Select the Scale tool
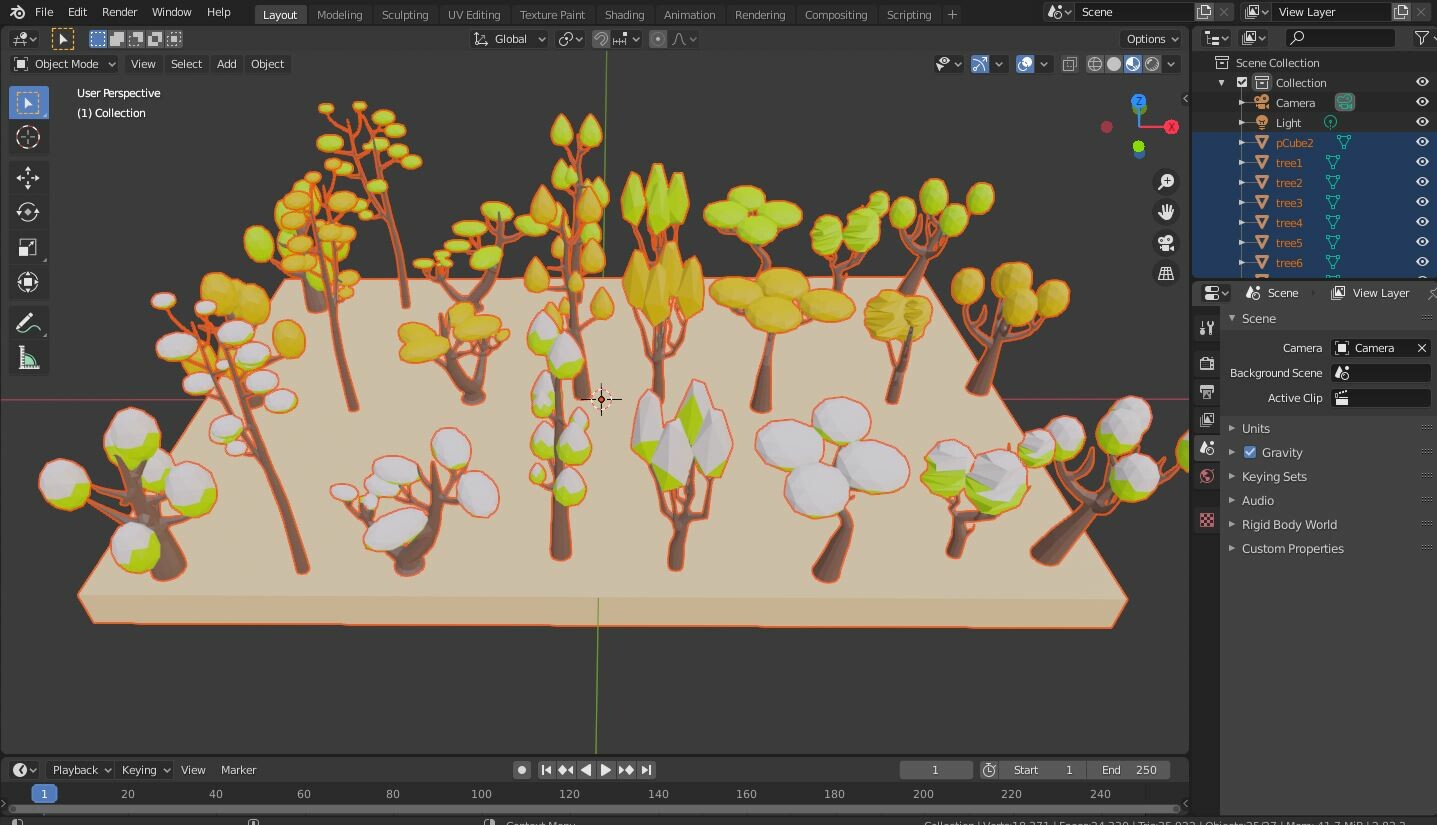1437x825 pixels. click(x=28, y=247)
